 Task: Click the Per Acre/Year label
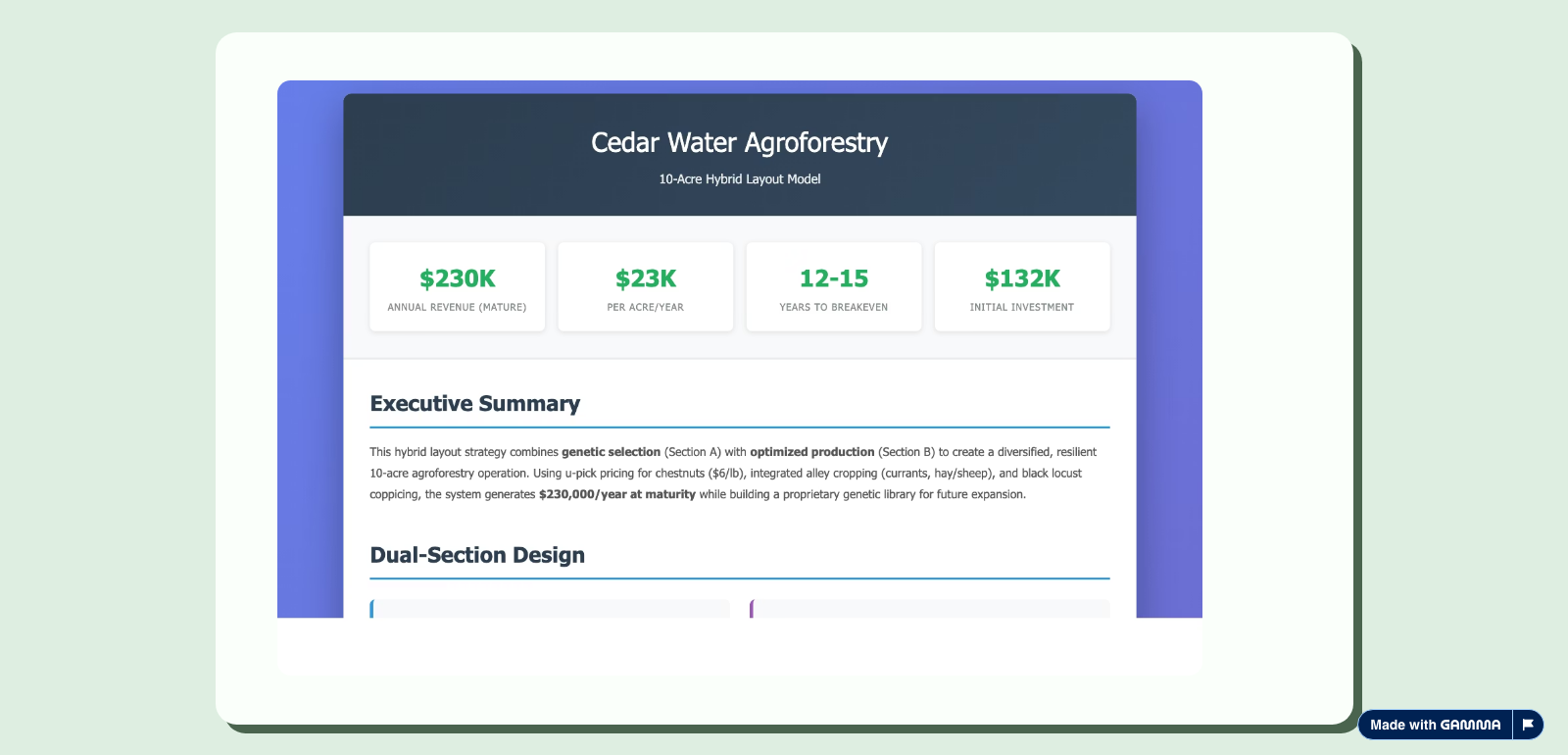click(x=646, y=308)
